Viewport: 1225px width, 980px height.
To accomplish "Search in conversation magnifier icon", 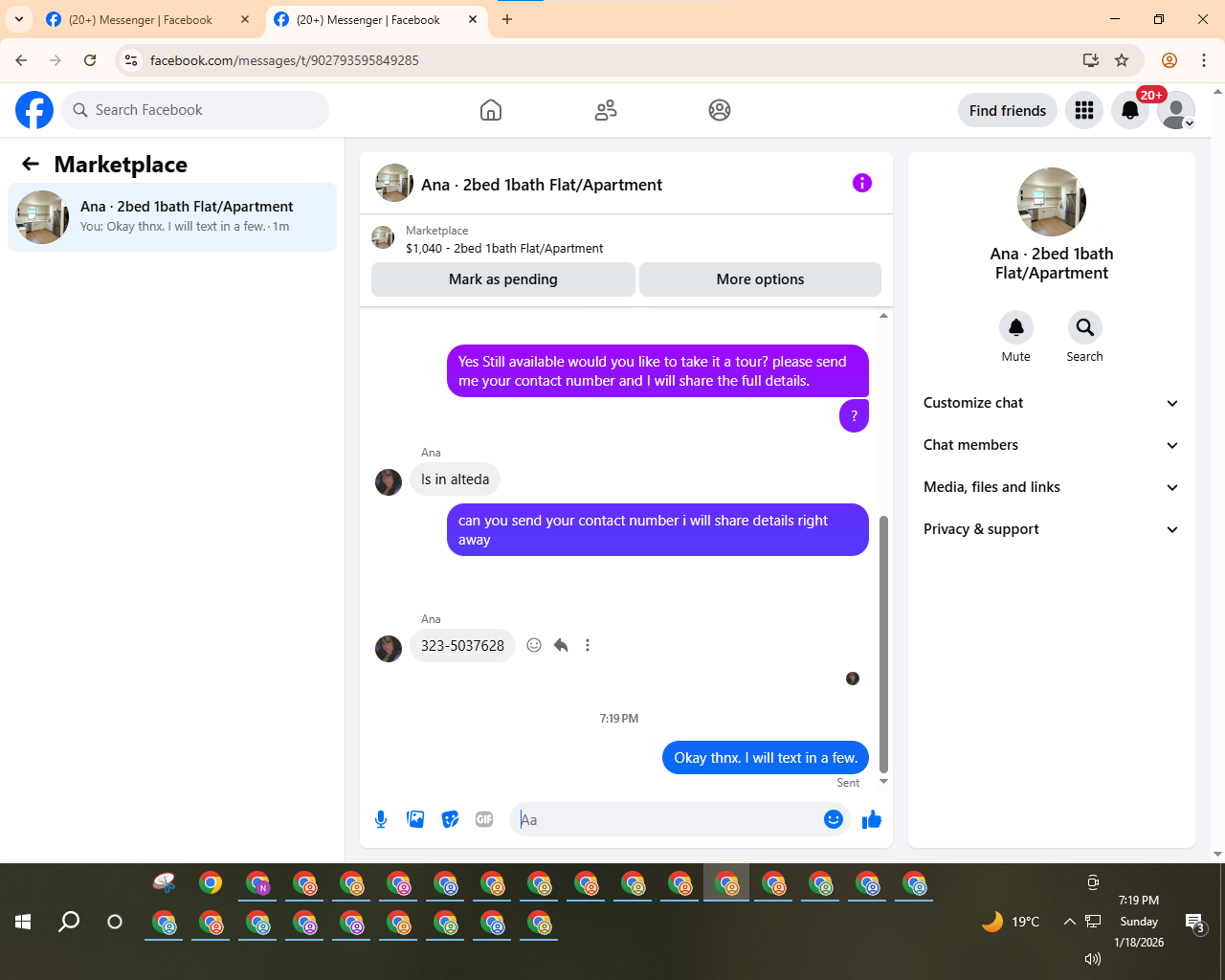I will tap(1085, 327).
